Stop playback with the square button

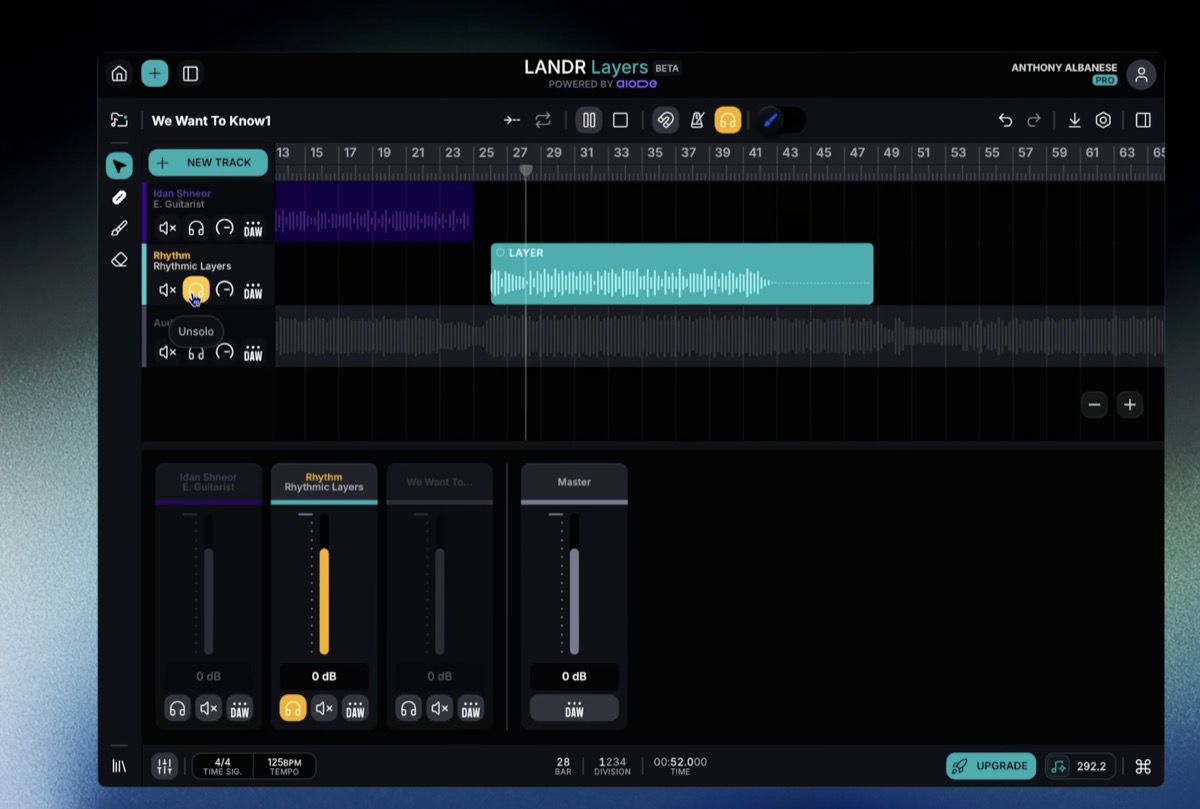[x=620, y=120]
